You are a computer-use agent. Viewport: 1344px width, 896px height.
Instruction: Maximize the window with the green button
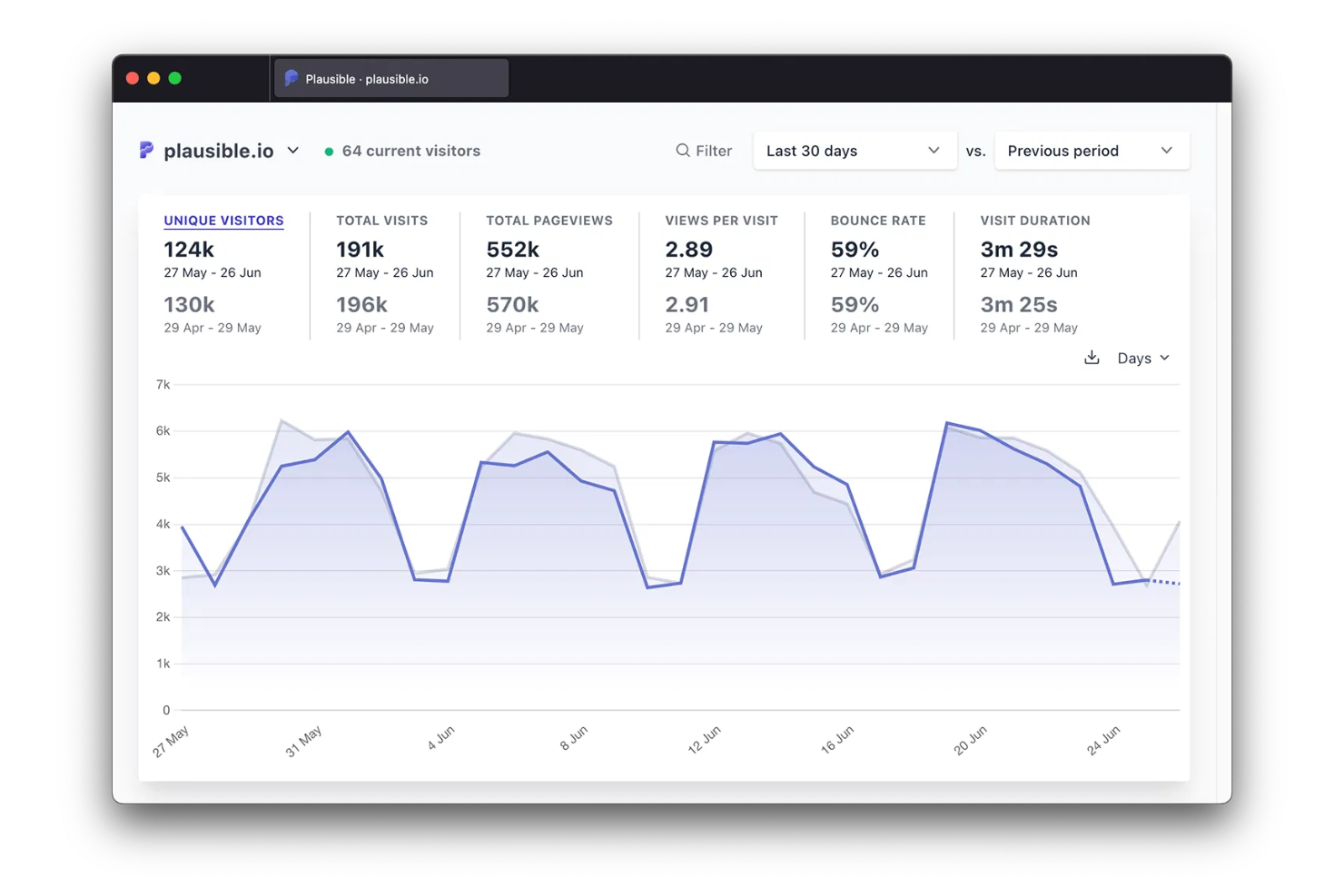click(175, 78)
